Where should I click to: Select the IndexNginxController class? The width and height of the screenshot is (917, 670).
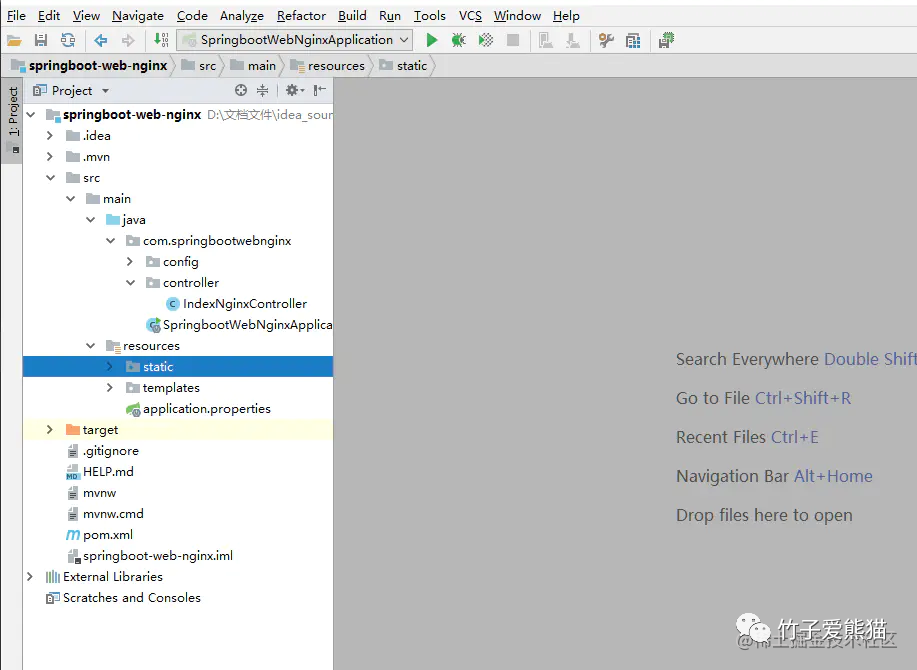click(x=236, y=304)
